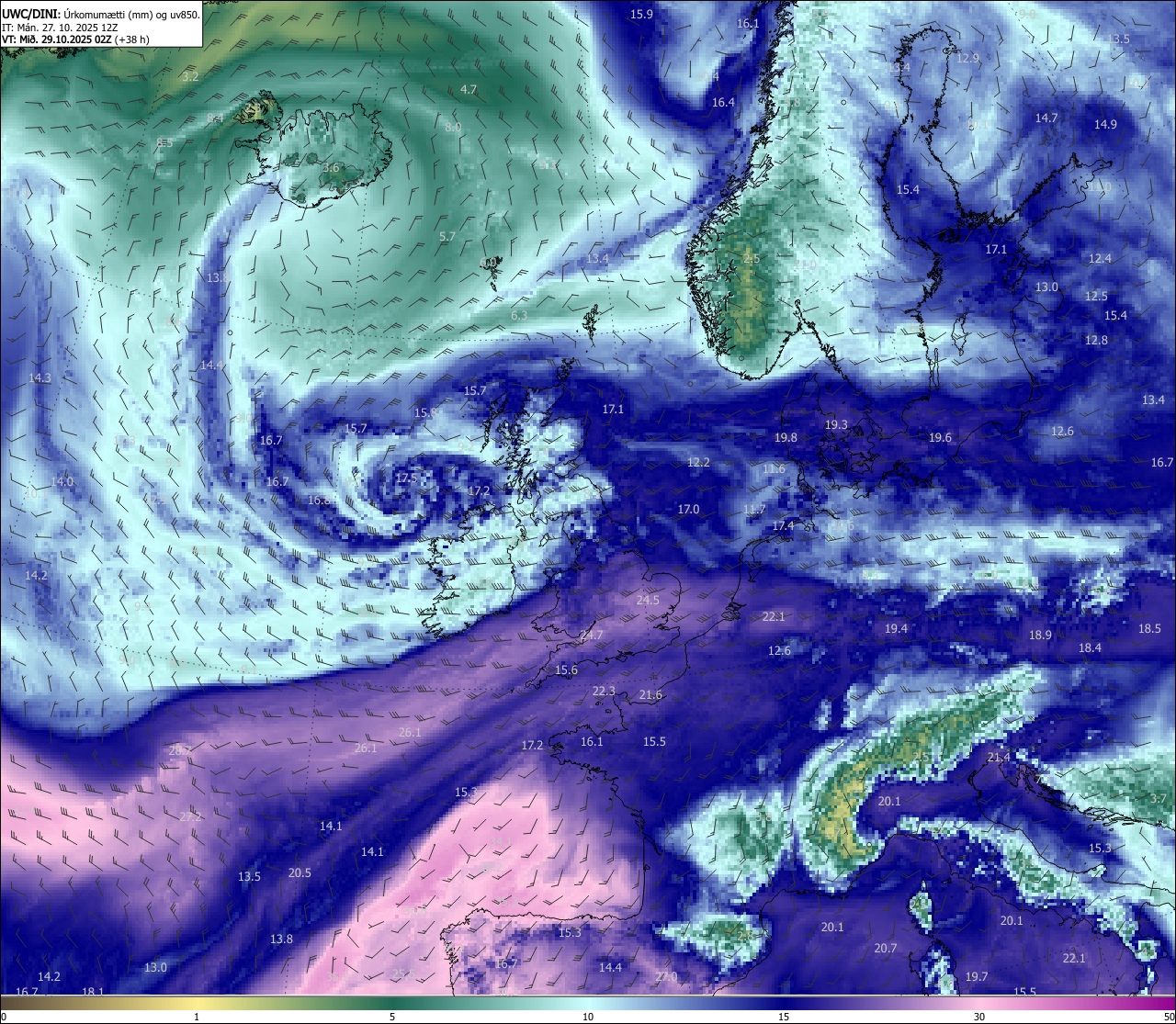Click the value 3.6 over Iceland
Screen dimensions: 1176x1024
point(331,168)
